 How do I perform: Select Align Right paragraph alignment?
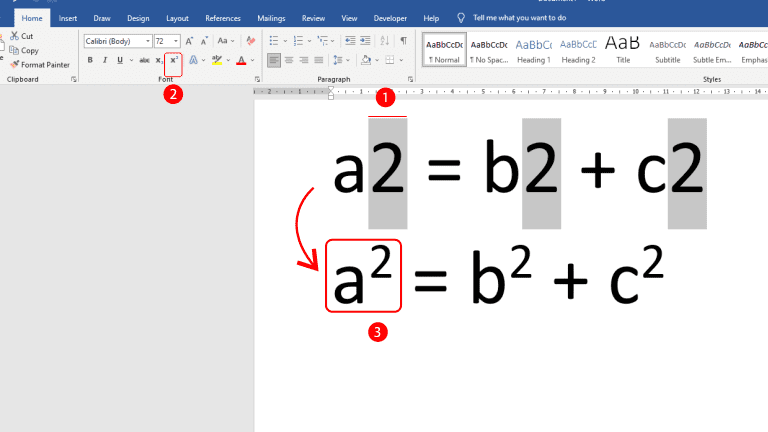304,60
